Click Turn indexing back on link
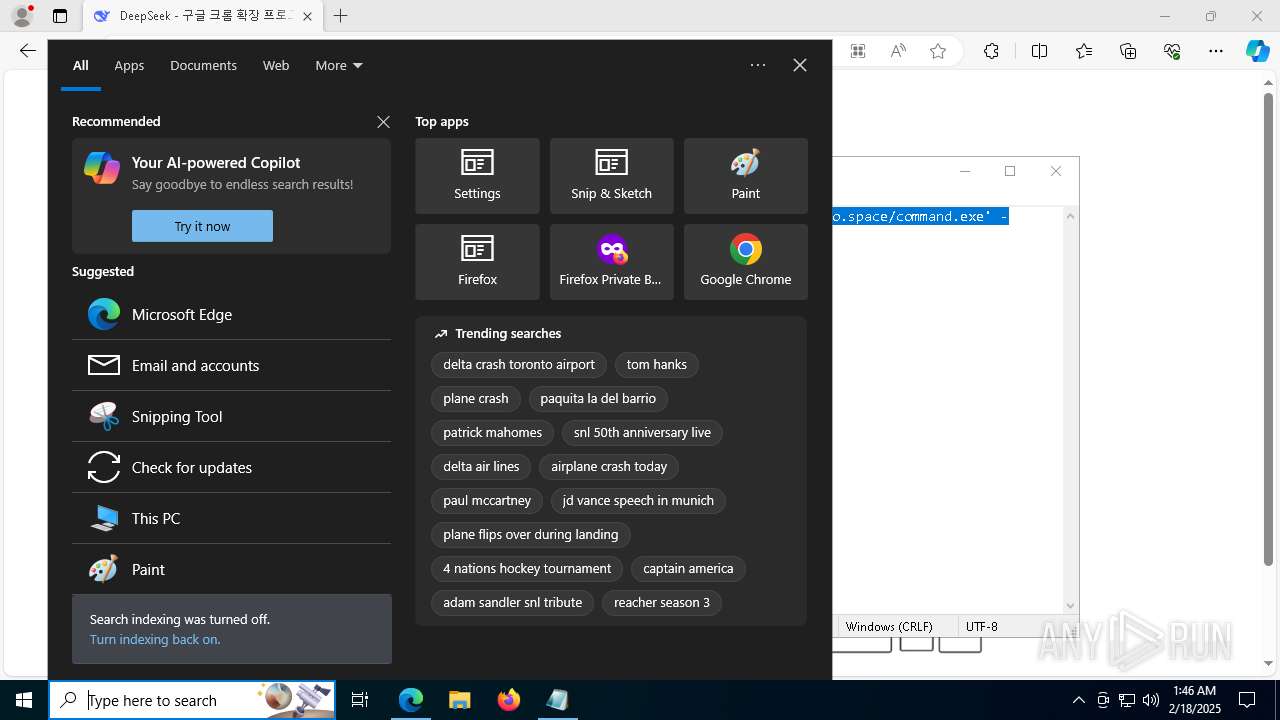 [155, 639]
